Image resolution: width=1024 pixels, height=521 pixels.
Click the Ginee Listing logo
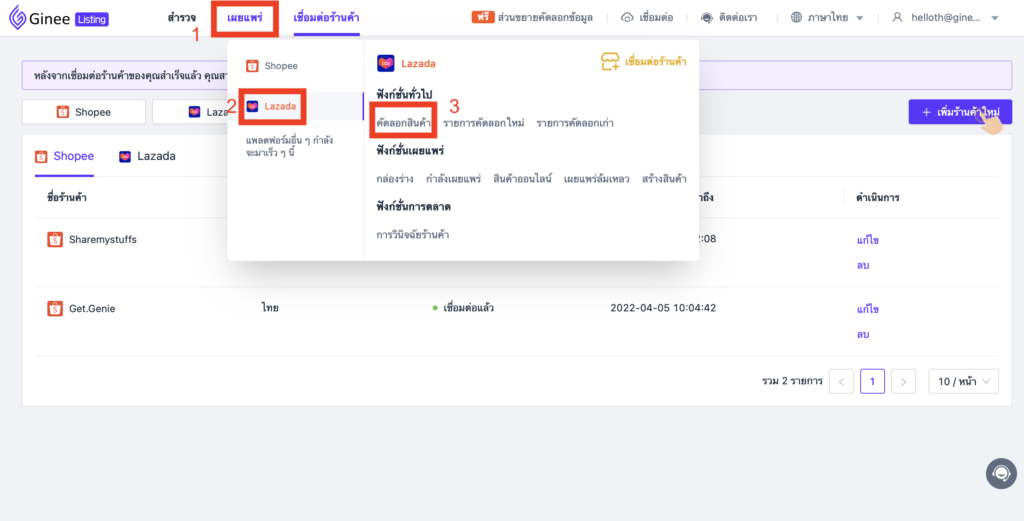(x=58, y=18)
